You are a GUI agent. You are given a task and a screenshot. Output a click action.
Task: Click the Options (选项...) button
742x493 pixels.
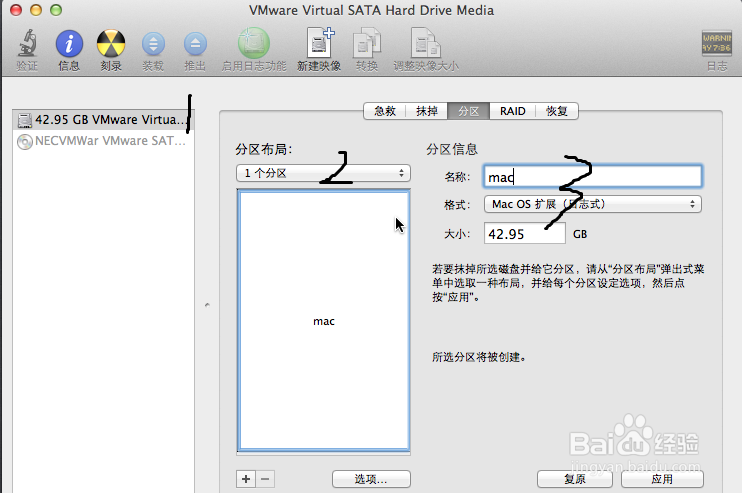371,479
